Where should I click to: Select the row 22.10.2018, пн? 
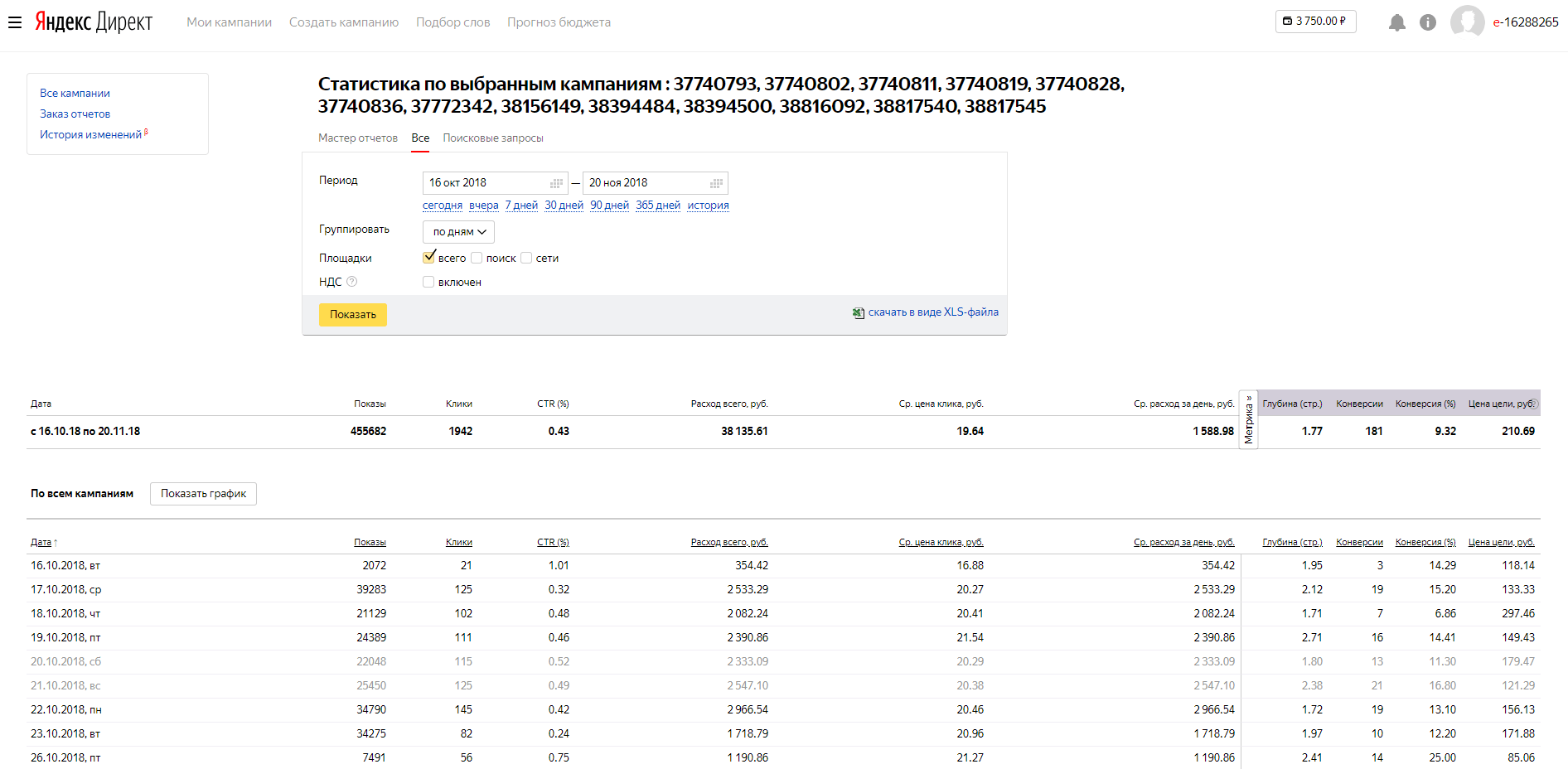coord(783,710)
